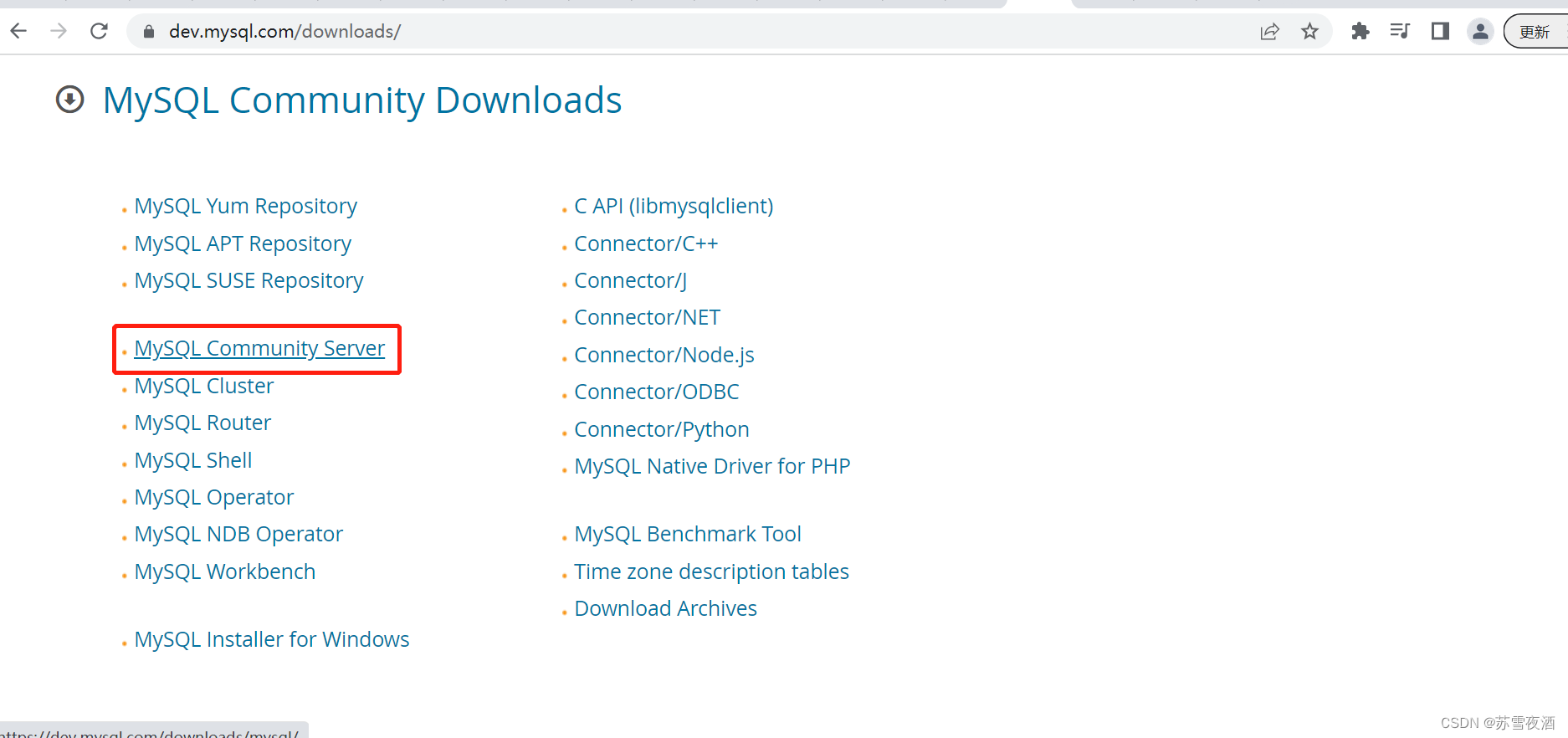
Task: Click MySQL Community Downloads heading
Action: pos(362,101)
